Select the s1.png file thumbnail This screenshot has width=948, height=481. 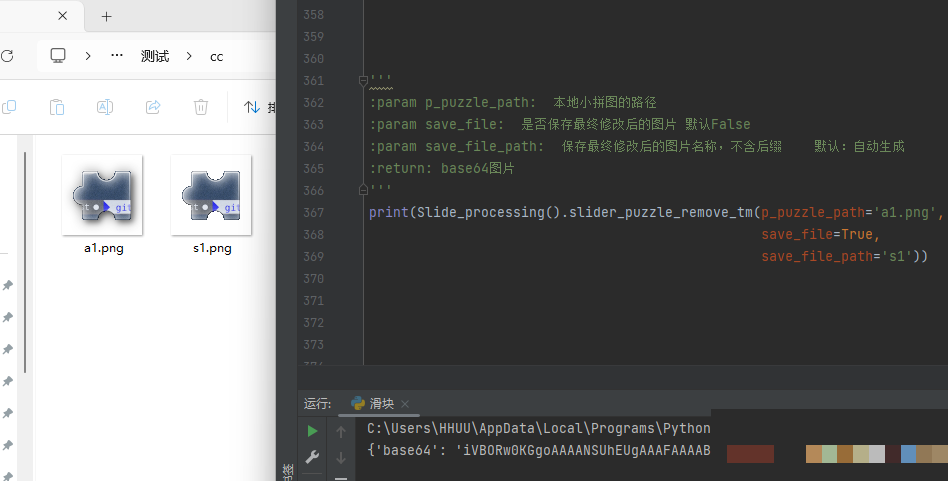[211, 196]
